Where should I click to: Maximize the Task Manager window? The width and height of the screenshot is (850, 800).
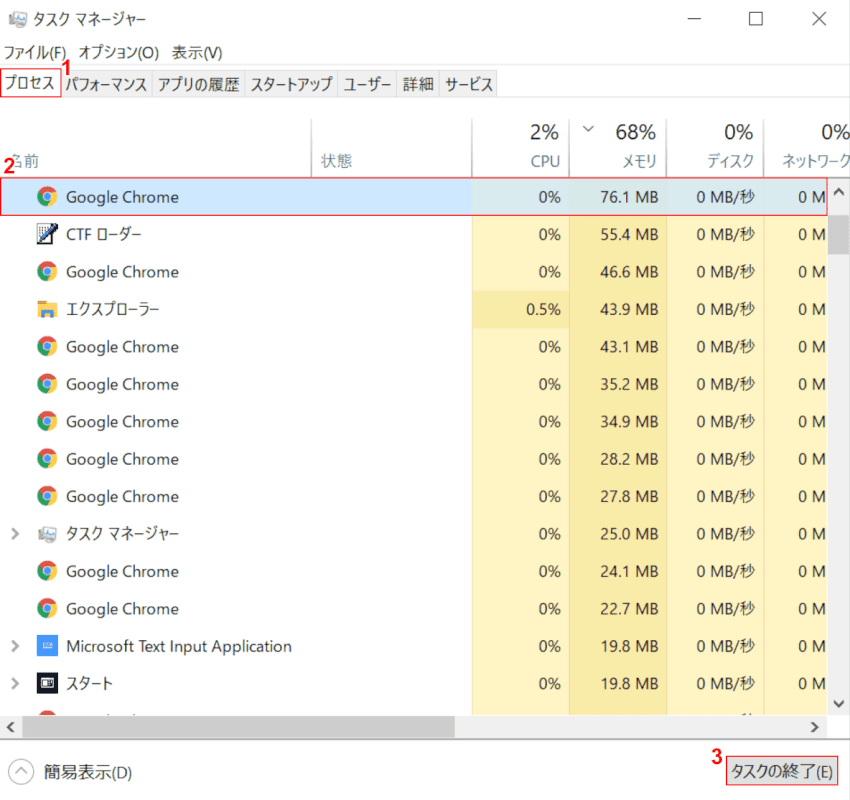[756, 19]
